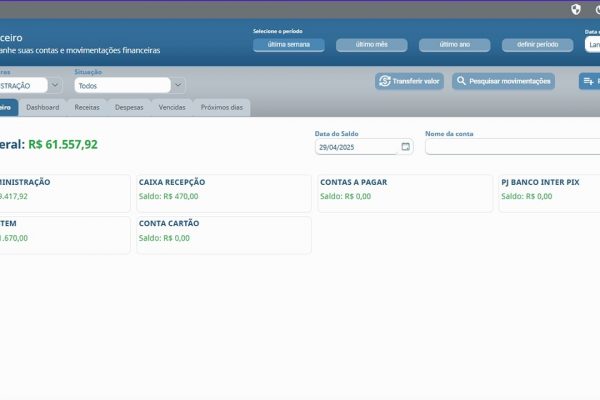The image size is (600, 400).
Task: Click the magnifier icon on Pesquisar movimentações
Action: coord(461,81)
